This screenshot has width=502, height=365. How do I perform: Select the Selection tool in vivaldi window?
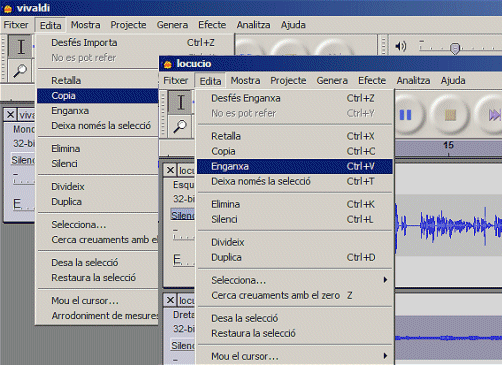21,46
